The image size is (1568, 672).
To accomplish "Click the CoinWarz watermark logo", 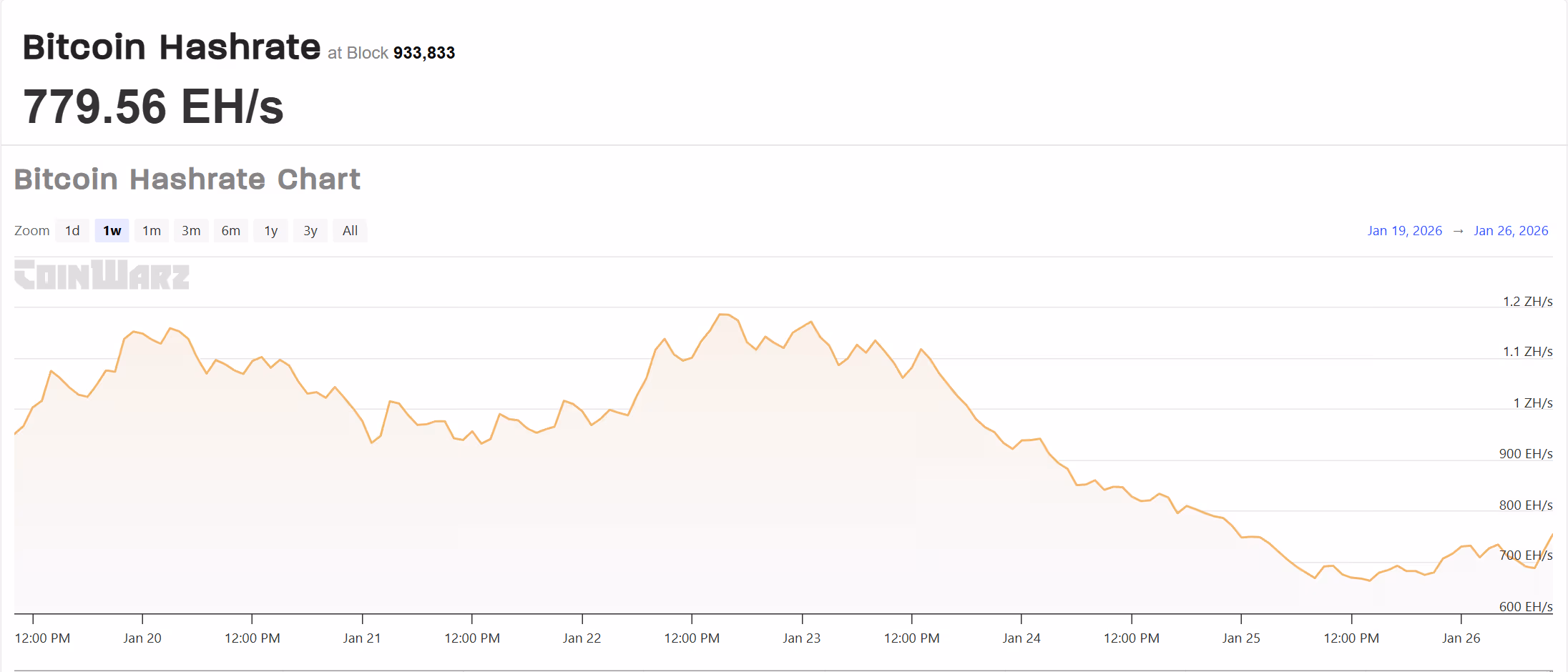I will [102, 275].
